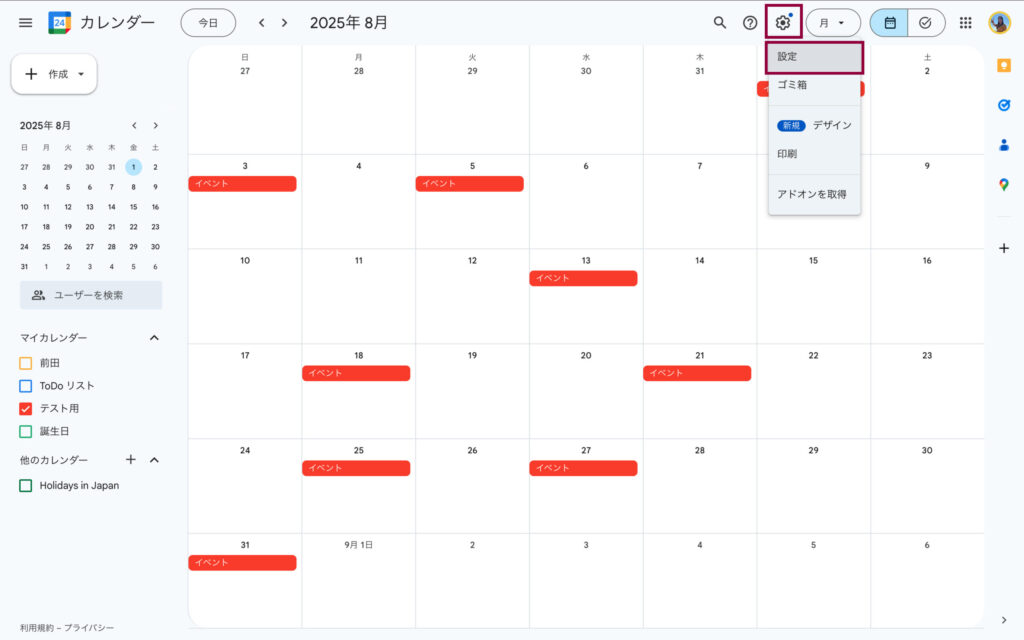1024x640 pixels.
Task: Select 設定 from the settings menu
Action: coord(813,57)
